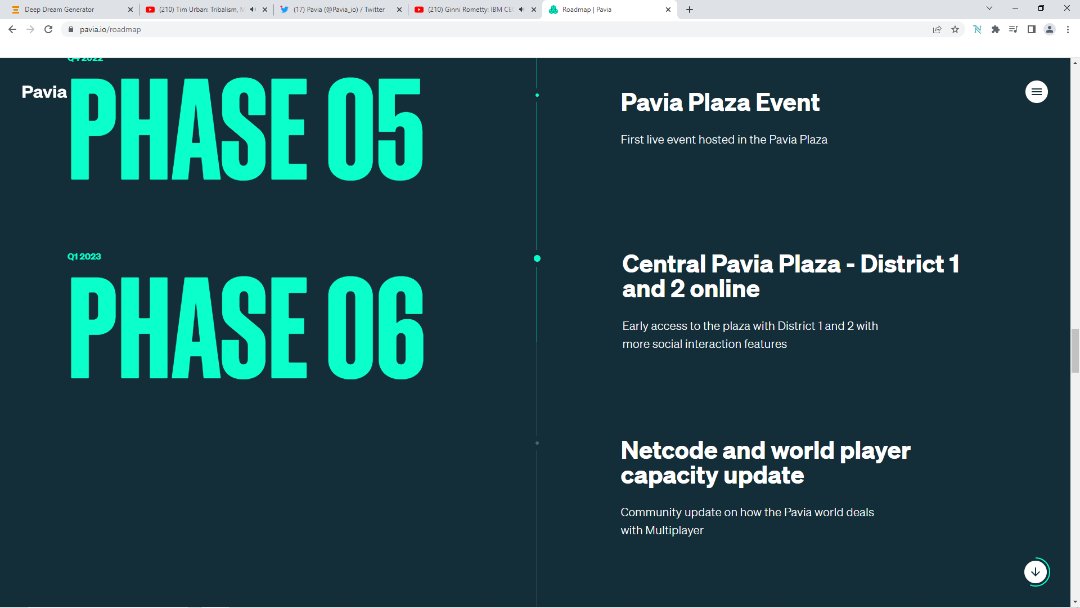Go back to previous page
This screenshot has width=1080, height=608.
12,29
